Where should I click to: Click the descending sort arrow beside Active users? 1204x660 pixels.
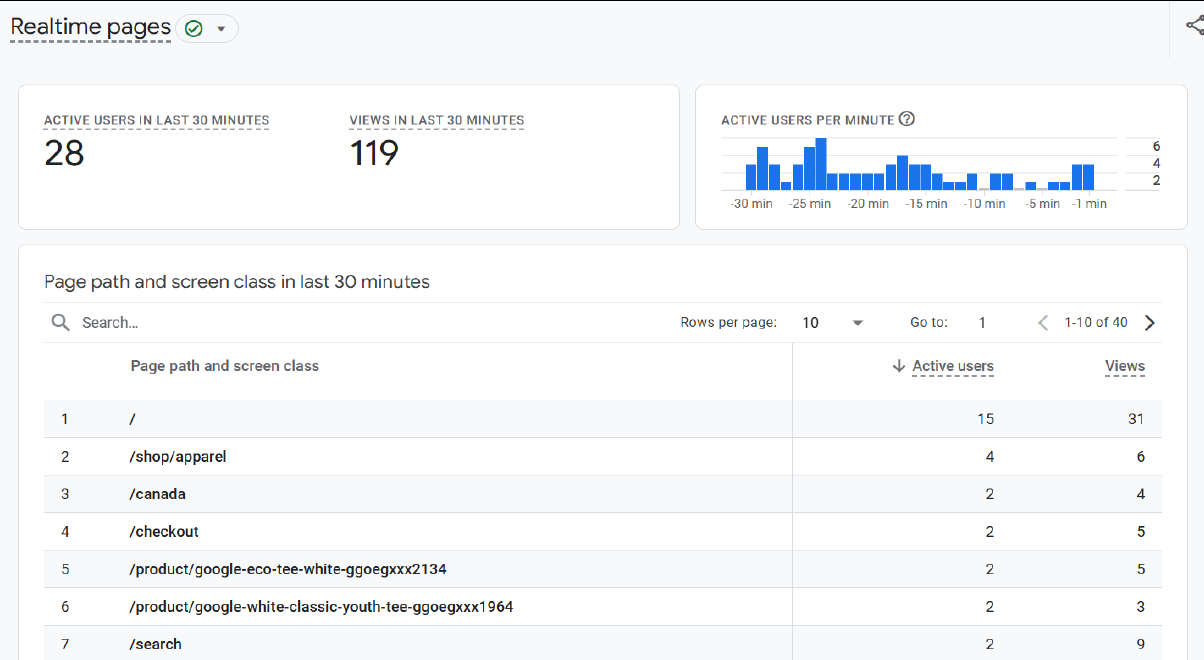click(x=899, y=366)
